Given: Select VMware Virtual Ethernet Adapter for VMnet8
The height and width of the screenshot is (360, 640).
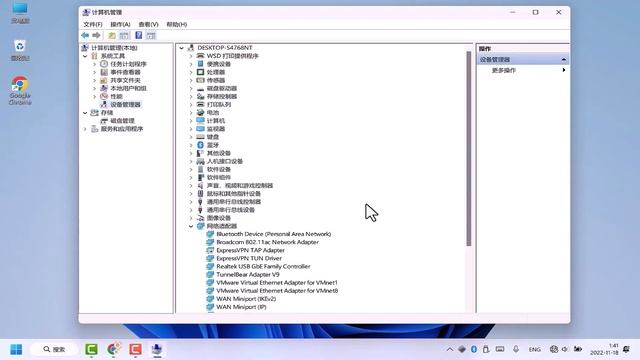Looking at the screenshot, I should (277, 291).
